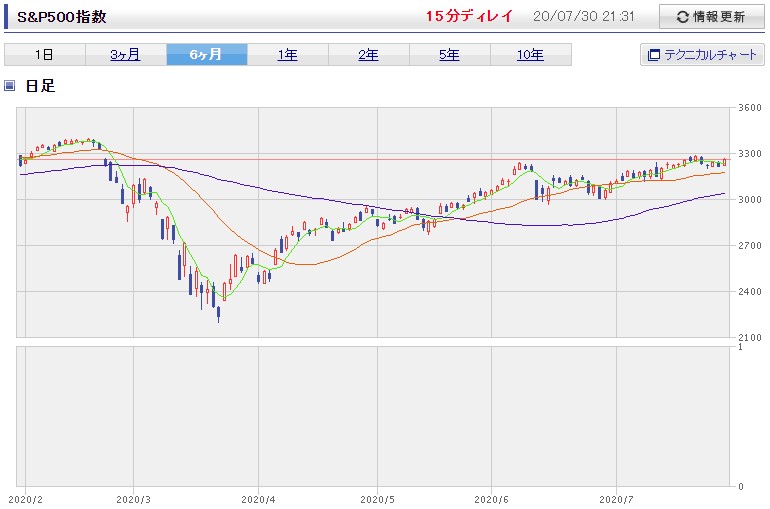Click the 2020/3 date axis label
The width and height of the screenshot is (770, 509).
tap(134, 500)
